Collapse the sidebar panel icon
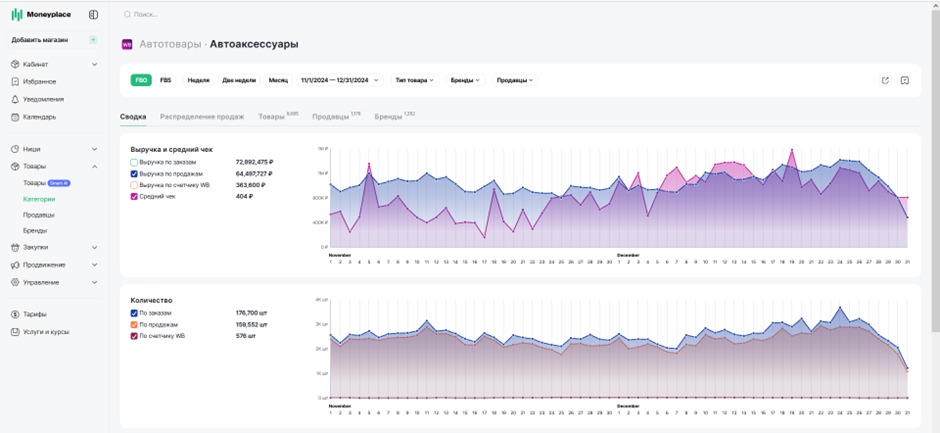 coord(93,14)
